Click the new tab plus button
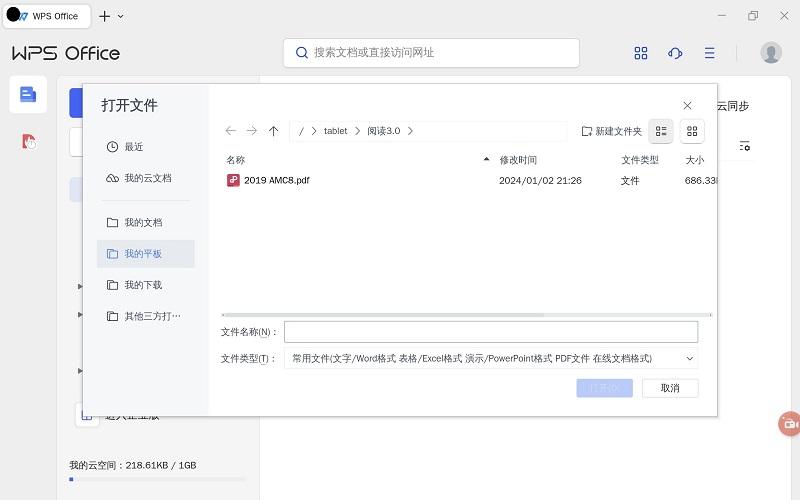Viewport: 800px width, 500px height. pos(105,16)
